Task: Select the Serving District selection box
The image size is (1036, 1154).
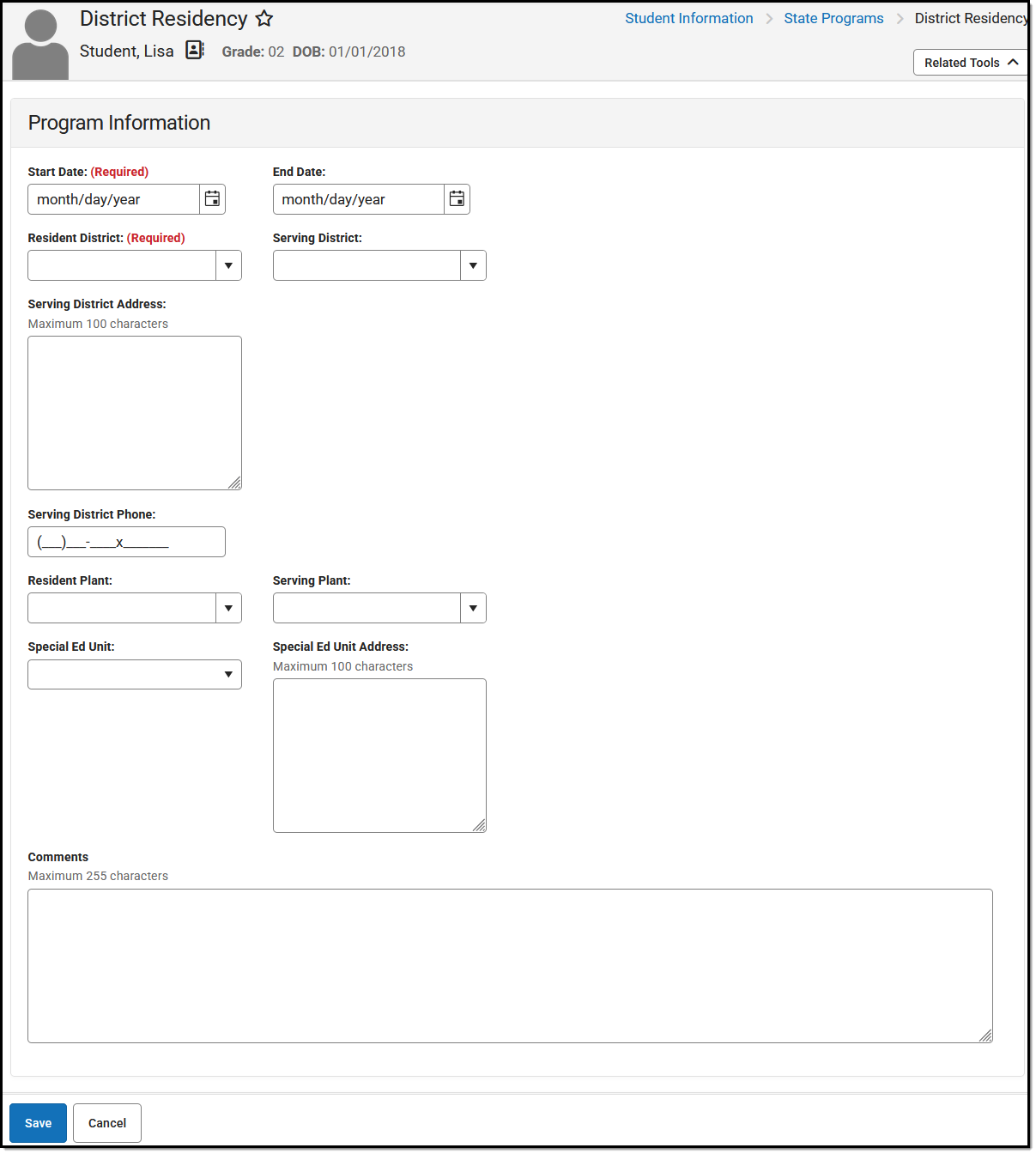Action: (367, 265)
